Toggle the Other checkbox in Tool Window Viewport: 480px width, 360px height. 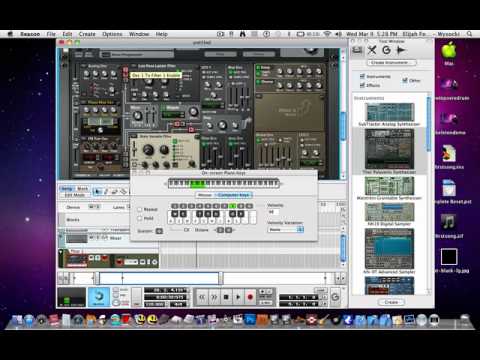click(405, 80)
